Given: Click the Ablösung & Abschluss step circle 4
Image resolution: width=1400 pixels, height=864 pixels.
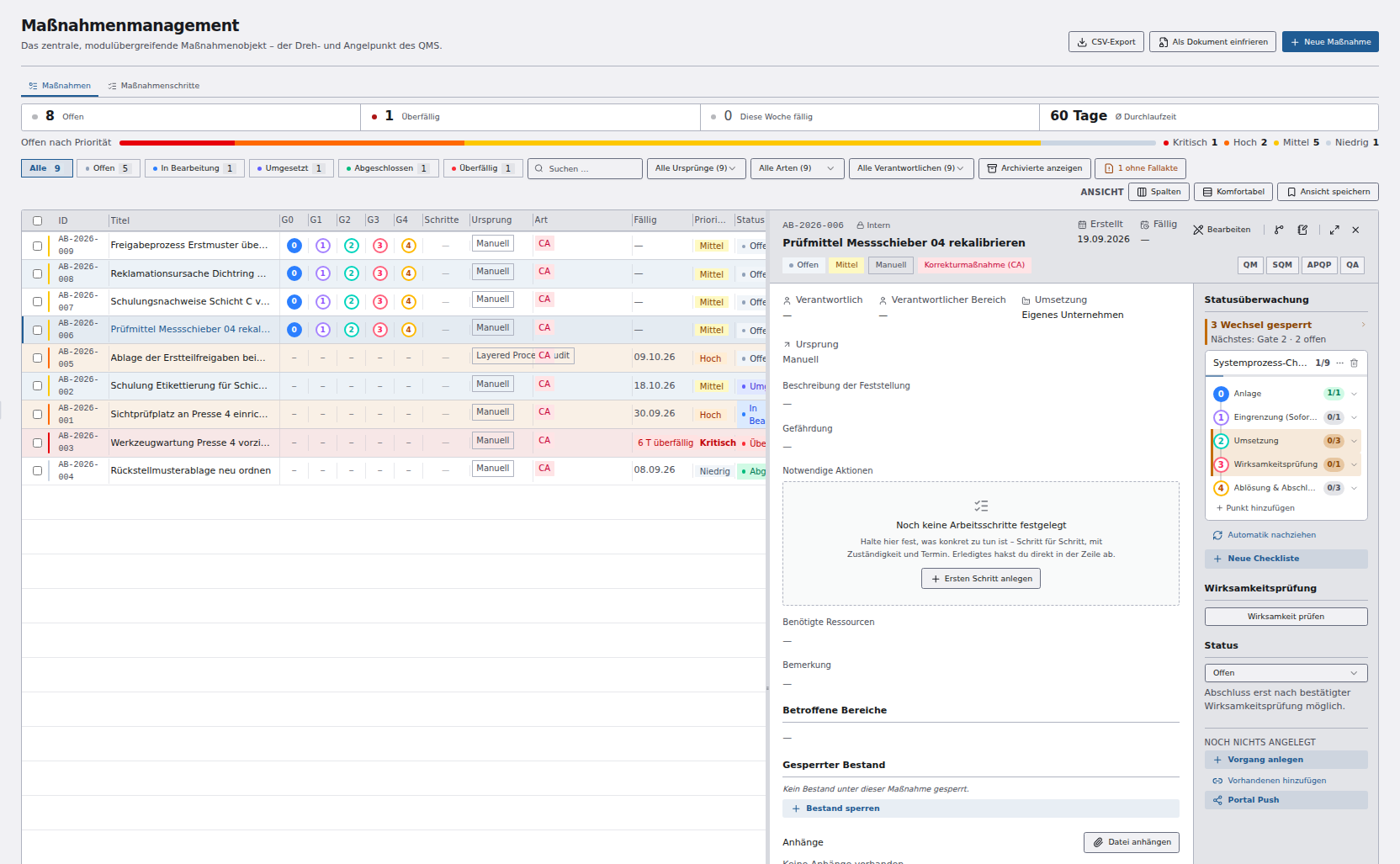Looking at the screenshot, I should pyautogui.click(x=1221, y=488).
